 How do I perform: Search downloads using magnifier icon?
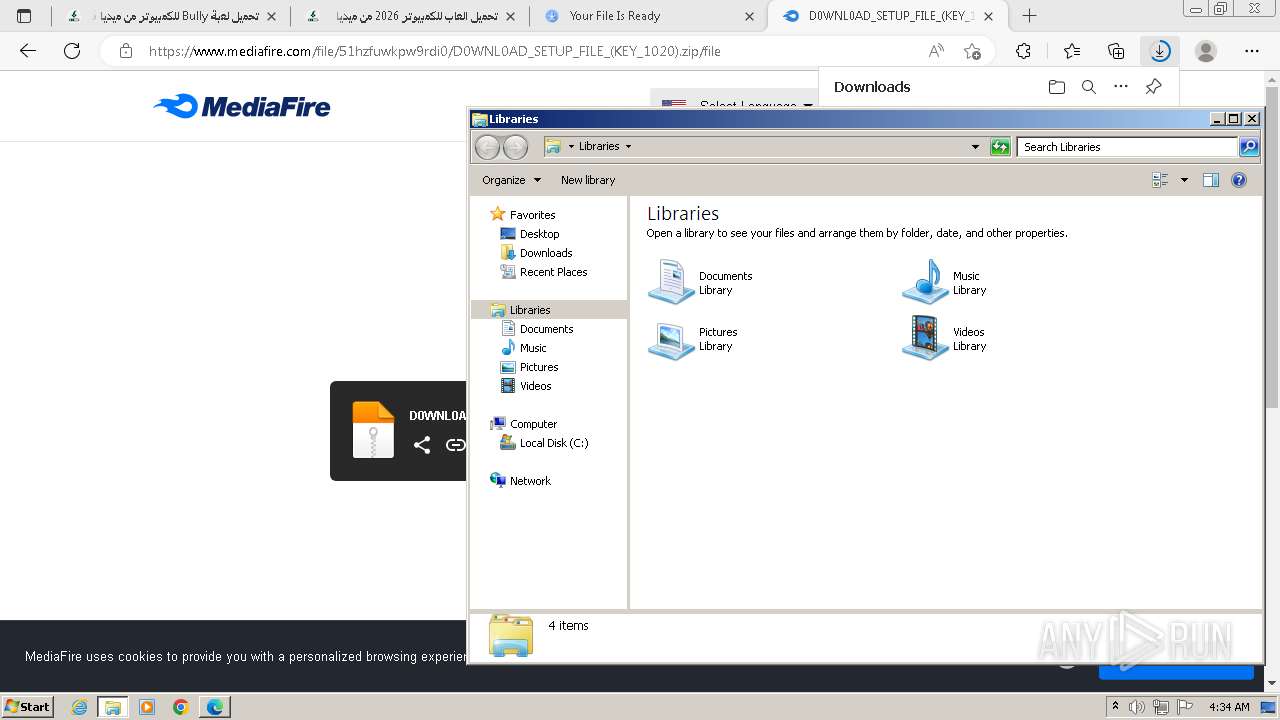click(1089, 87)
